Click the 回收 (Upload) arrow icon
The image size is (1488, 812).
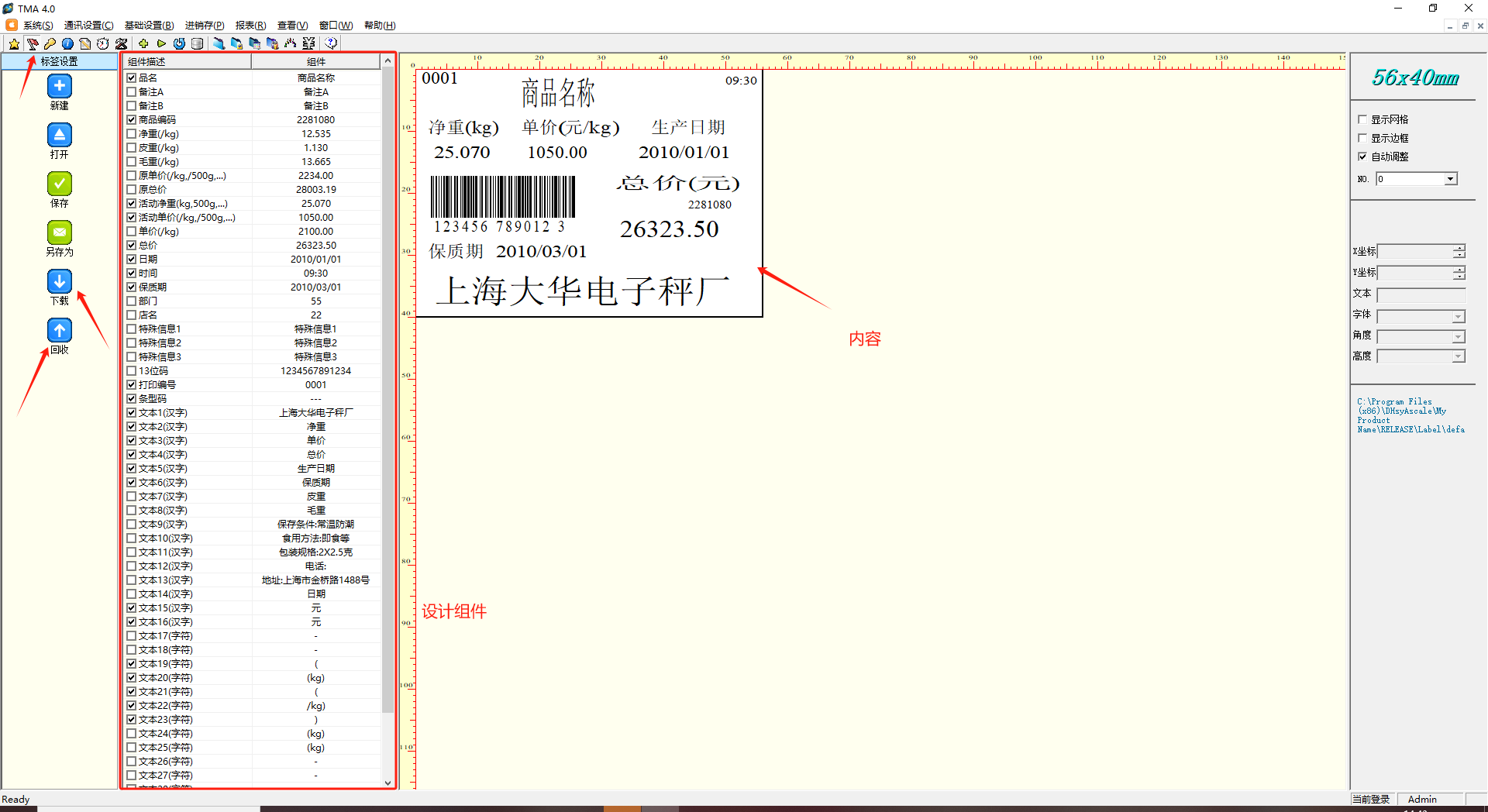pos(60,330)
